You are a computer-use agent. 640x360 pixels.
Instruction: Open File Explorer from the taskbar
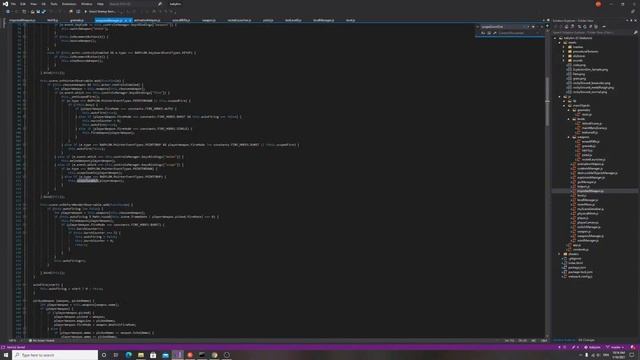[141, 355]
